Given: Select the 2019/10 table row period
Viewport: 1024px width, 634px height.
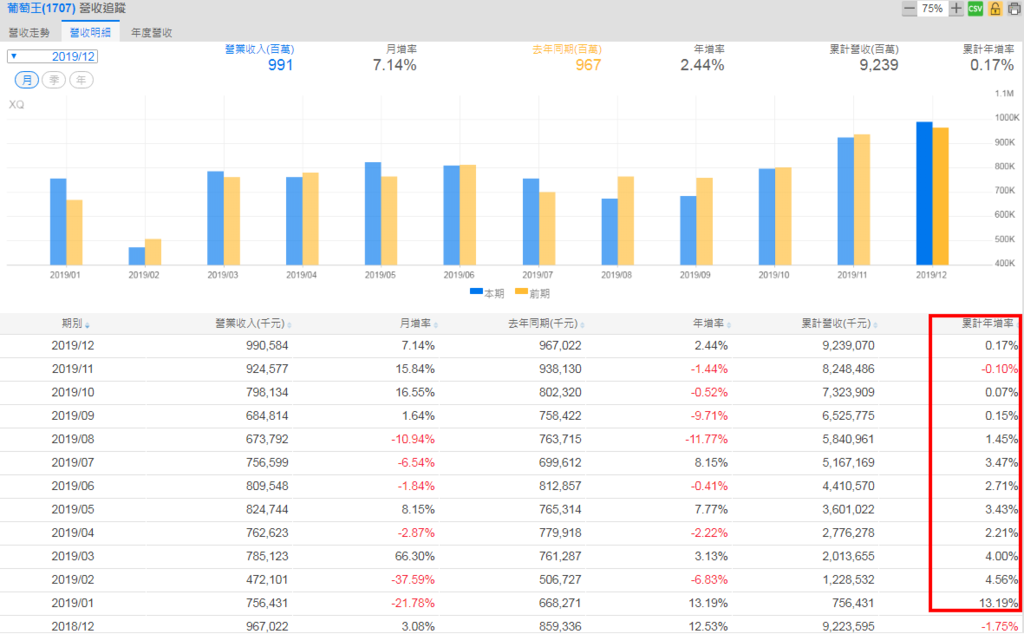Looking at the screenshot, I should coord(72,392).
